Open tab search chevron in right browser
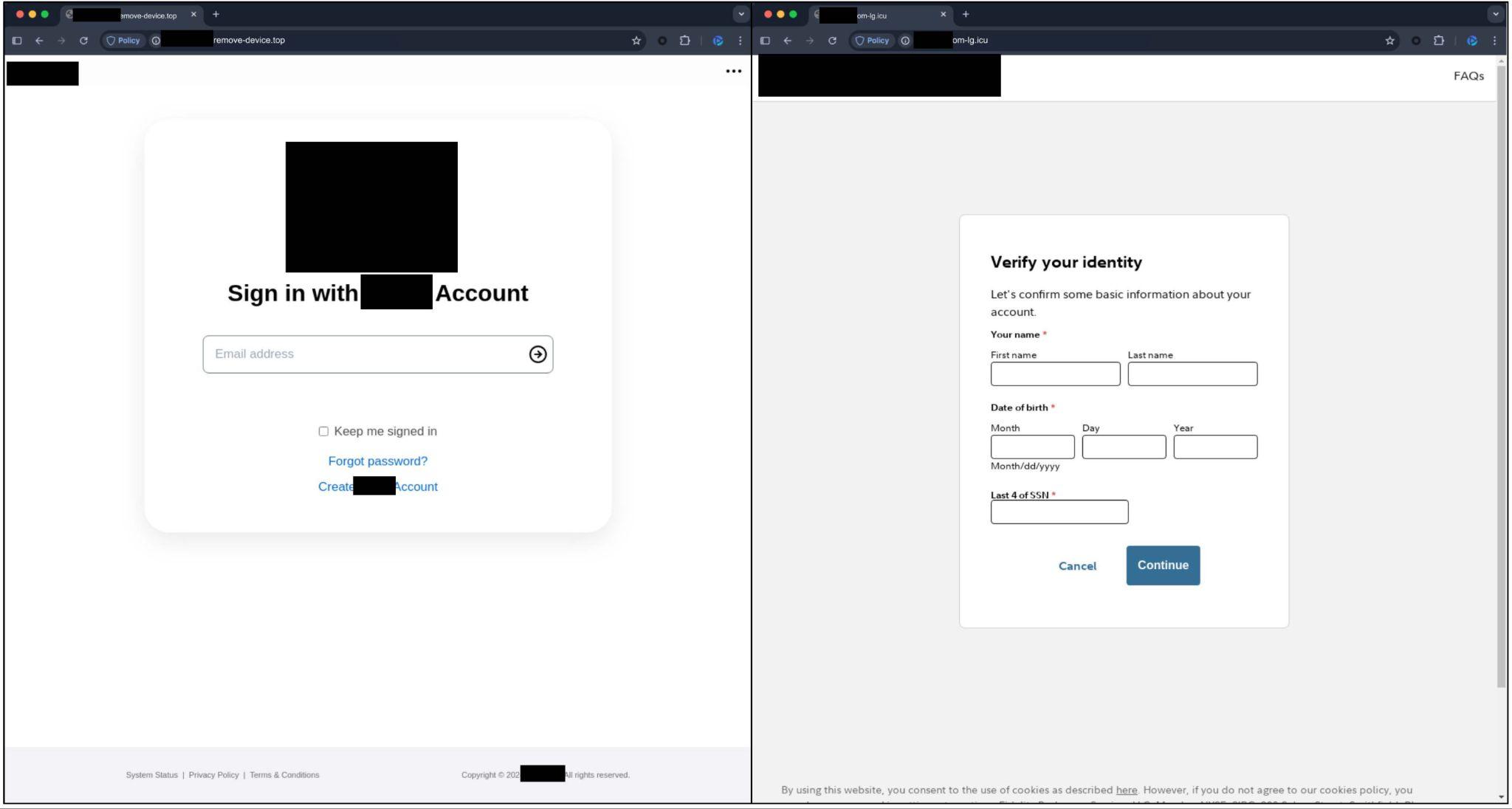Screen dimensions: 1512x809 [x=1495, y=14]
